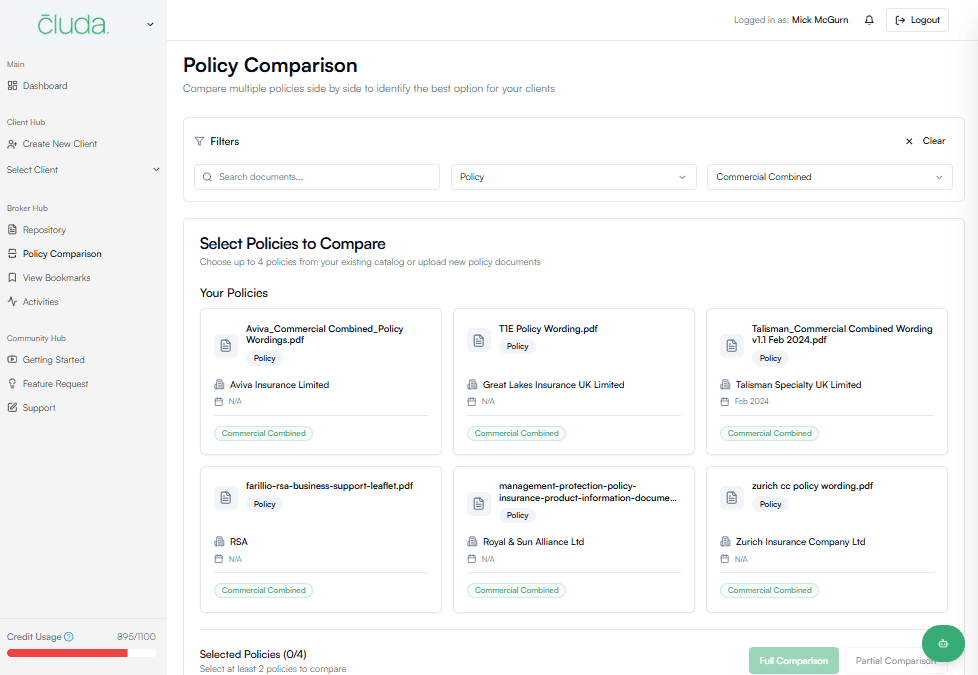Click the Full Comparison button
Image resolution: width=978 pixels, height=675 pixels.
point(793,661)
